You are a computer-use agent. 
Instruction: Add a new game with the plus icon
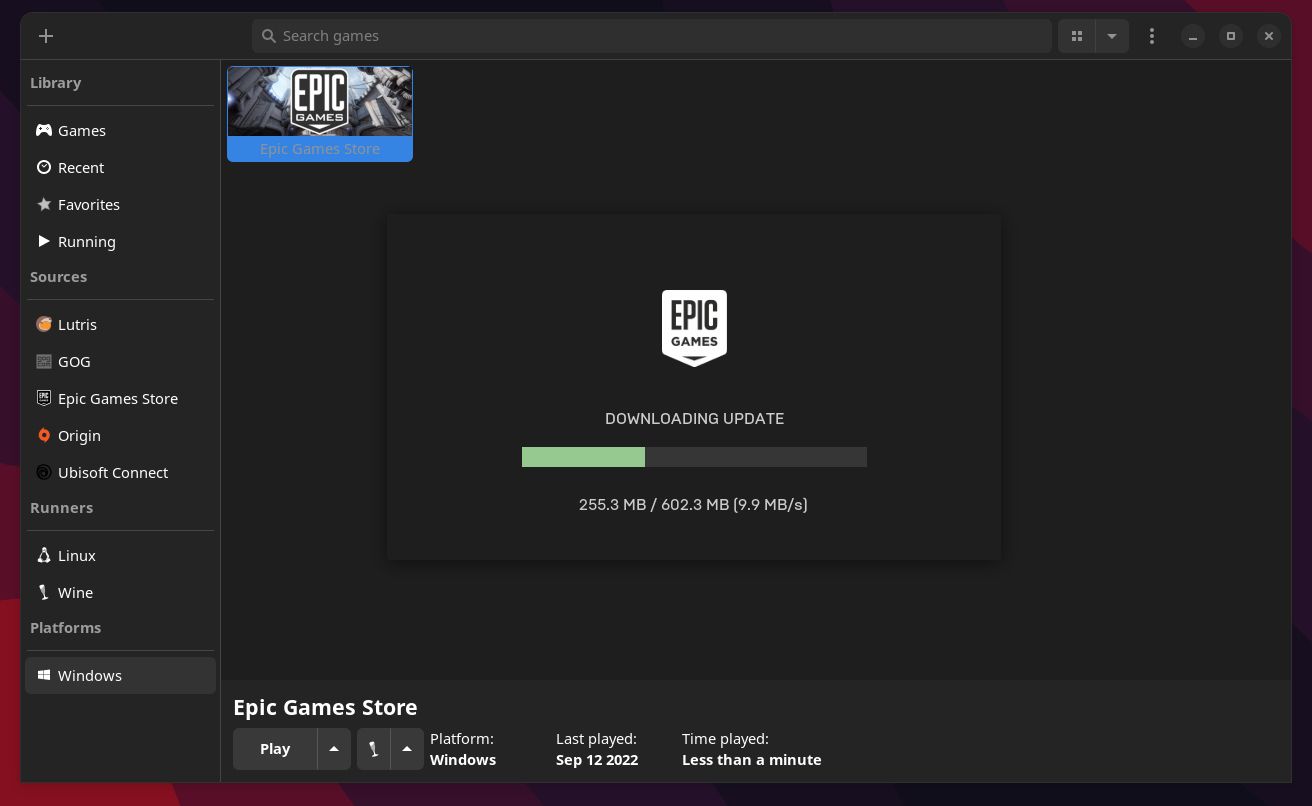click(46, 36)
